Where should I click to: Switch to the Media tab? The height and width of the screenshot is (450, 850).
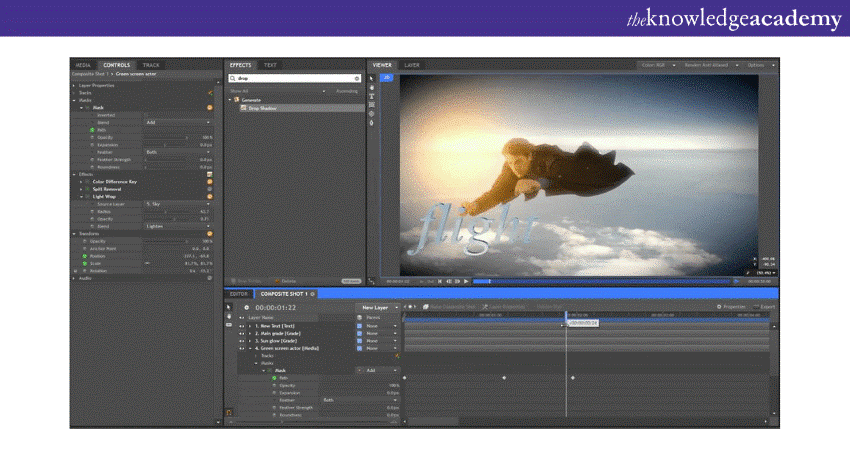pyautogui.click(x=83, y=65)
